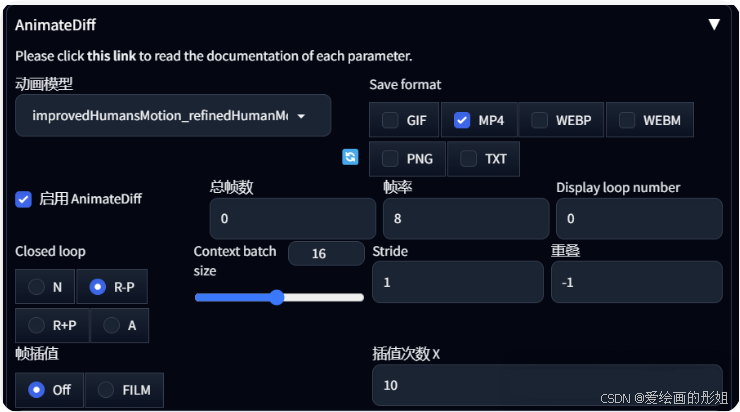This screenshot has height=412, width=740.
Task: Click the Display loop number field
Action: pos(639,219)
